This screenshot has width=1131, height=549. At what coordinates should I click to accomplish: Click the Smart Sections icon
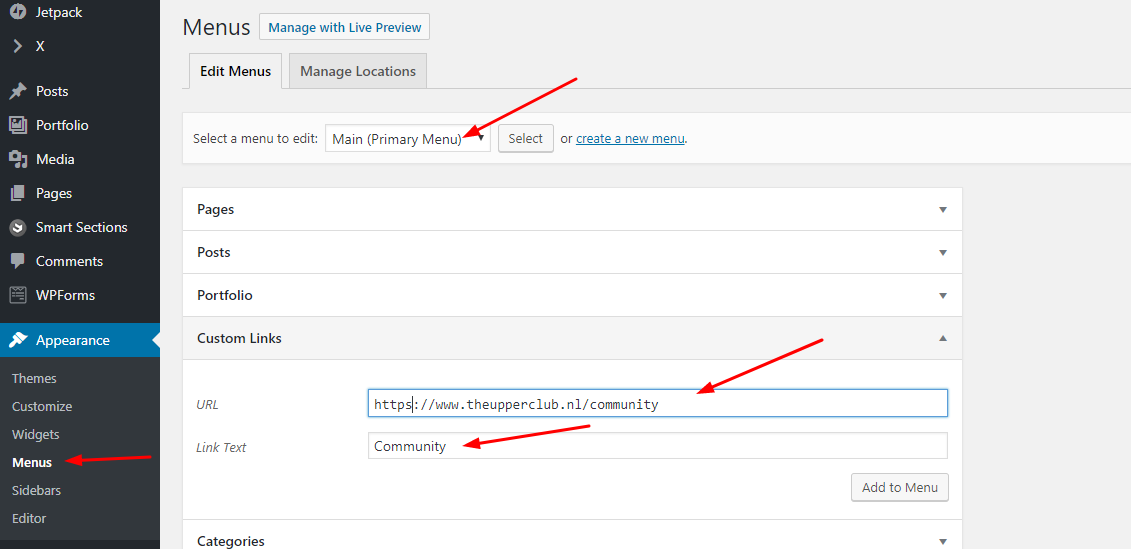(x=18, y=227)
